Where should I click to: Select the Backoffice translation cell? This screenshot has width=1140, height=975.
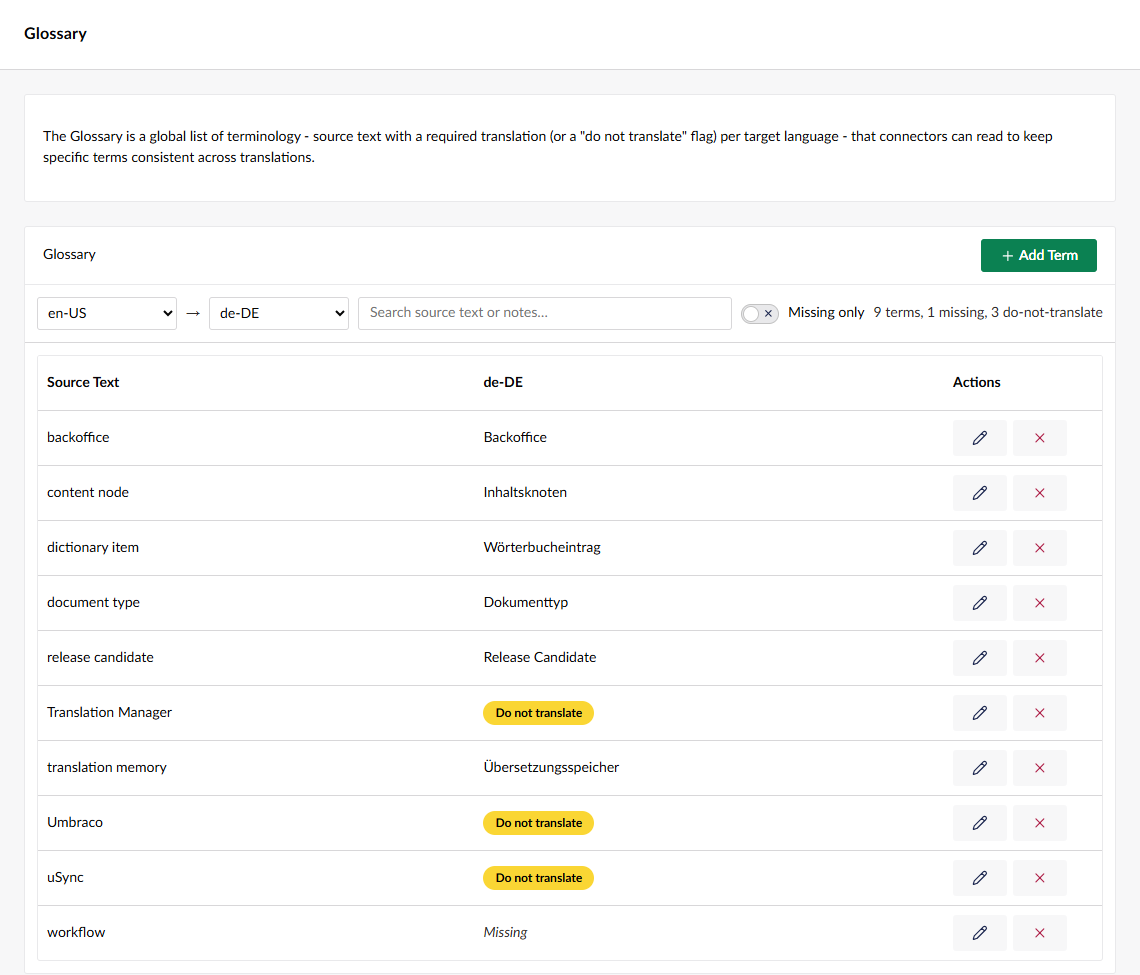515,437
